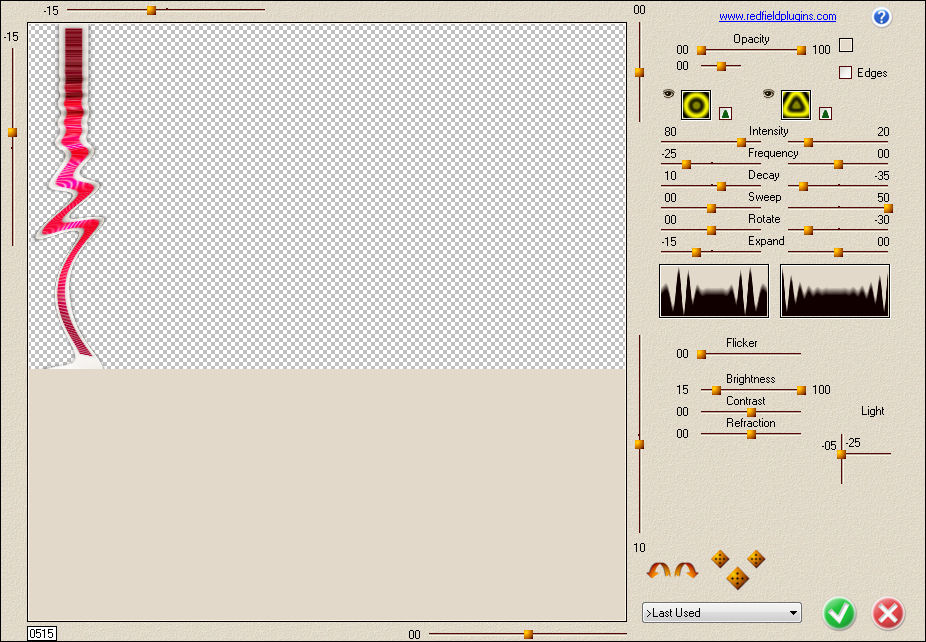Click right Expand slider handle at 00

coord(838,253)
